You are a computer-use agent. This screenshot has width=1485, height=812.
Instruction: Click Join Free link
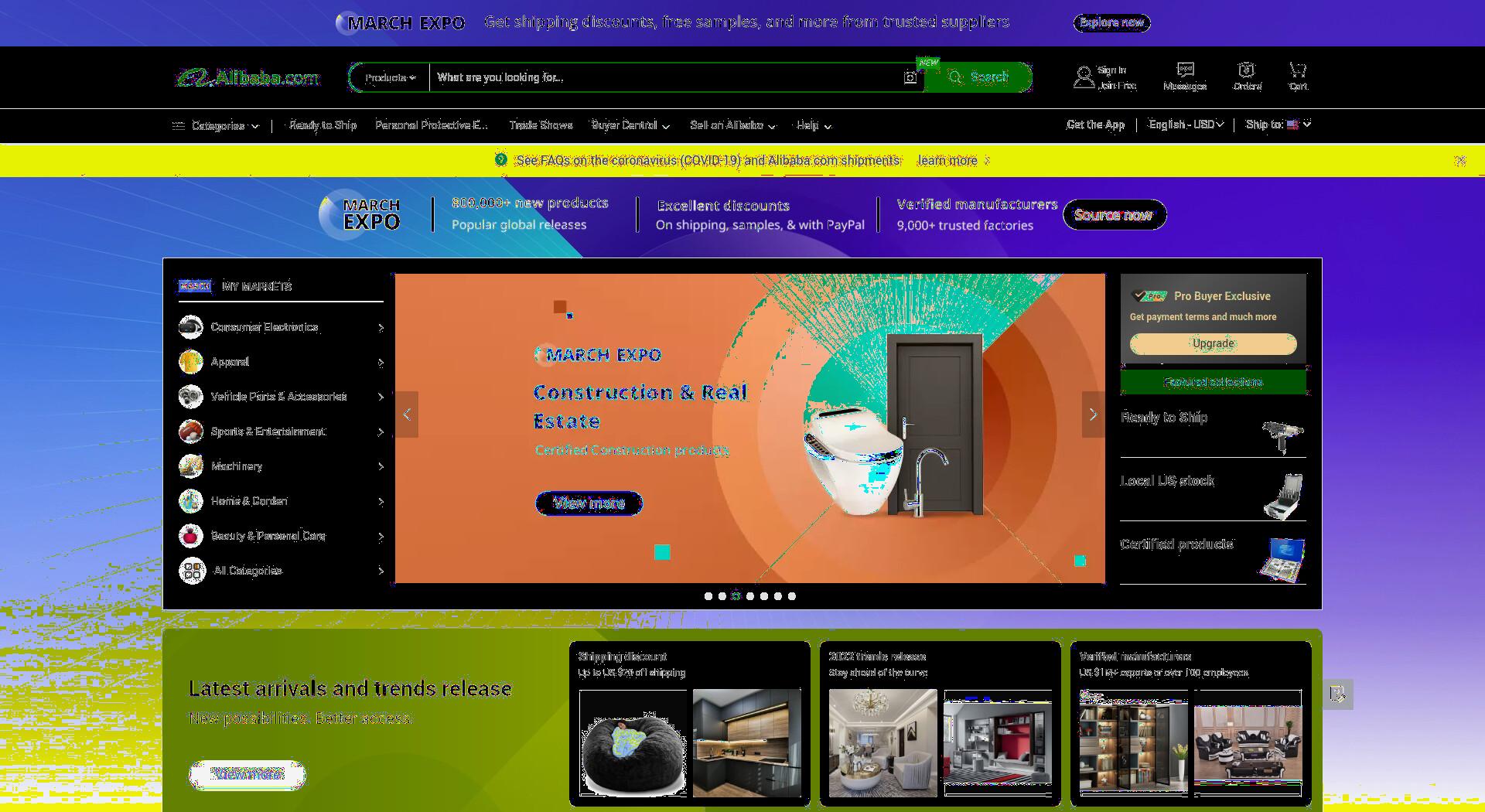(x=1117, y=86)
